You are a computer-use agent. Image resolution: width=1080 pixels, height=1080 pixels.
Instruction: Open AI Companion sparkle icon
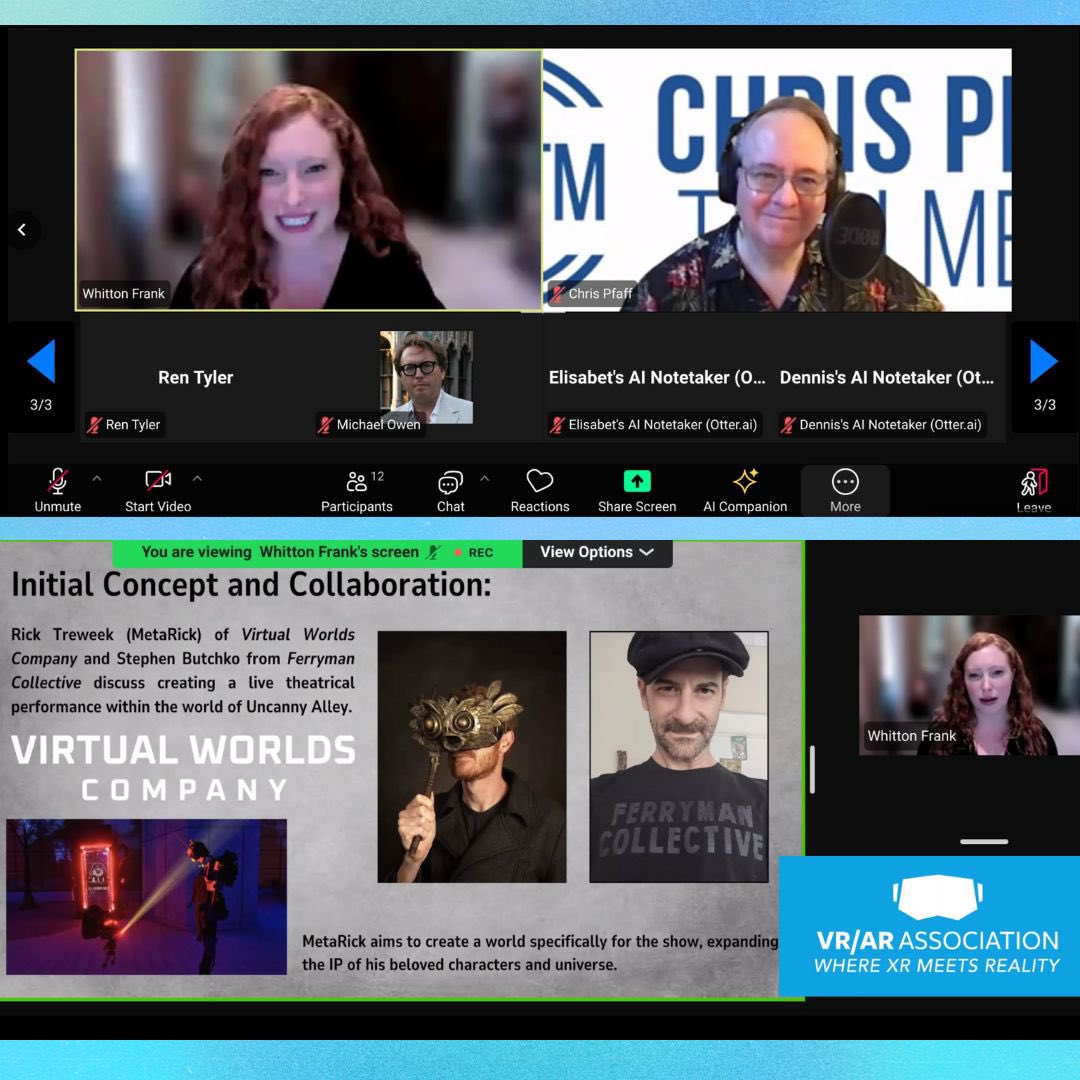[x=745, y=481]
